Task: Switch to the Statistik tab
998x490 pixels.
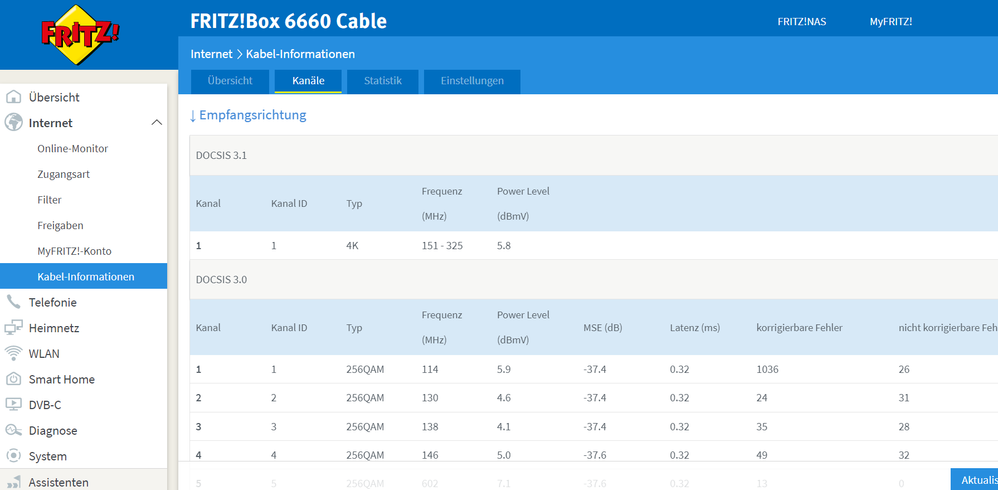Action: click(x=383, y=81)
